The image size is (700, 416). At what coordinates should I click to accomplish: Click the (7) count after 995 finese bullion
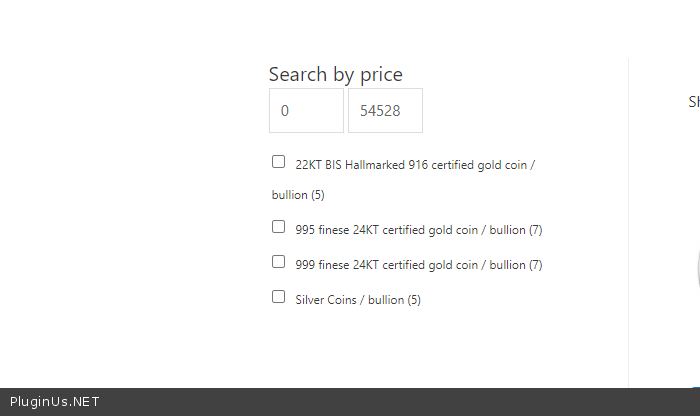click(x=536, y=230)
